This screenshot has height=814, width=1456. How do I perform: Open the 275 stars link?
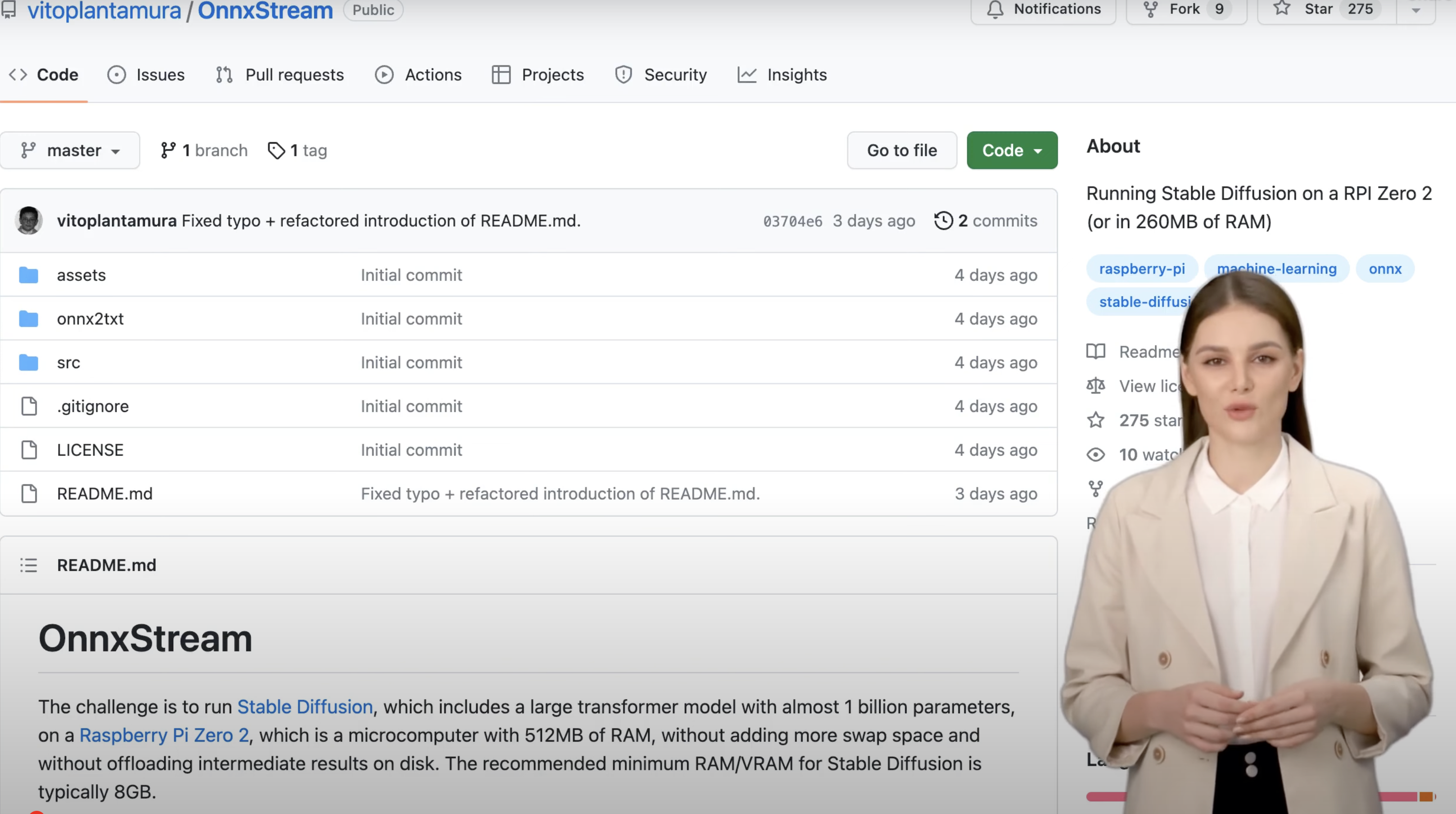click(1150, 420)
